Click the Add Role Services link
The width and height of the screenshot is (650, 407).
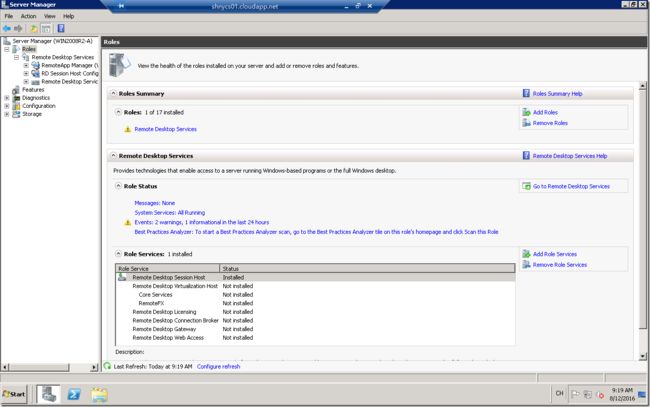(x=555, y=254)
